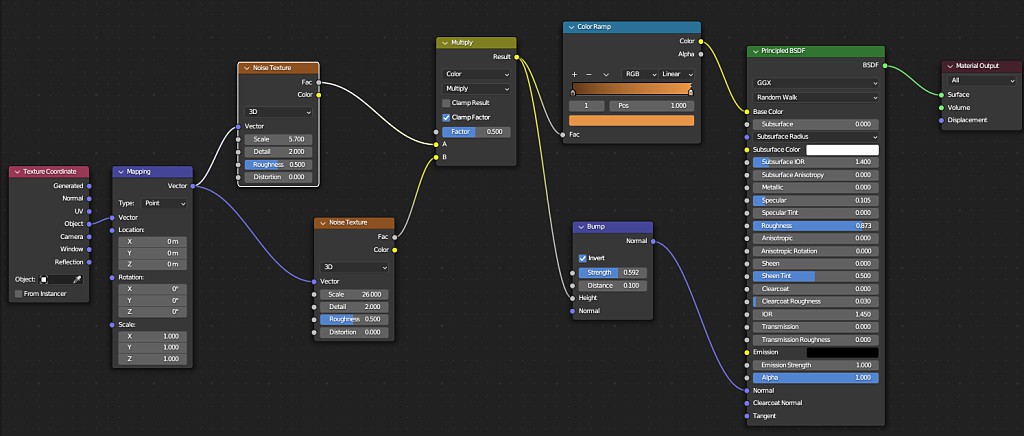Click the Scale 26.000 field on Noise Texture
Screen dimensions: 1024x436
[355, 294]
